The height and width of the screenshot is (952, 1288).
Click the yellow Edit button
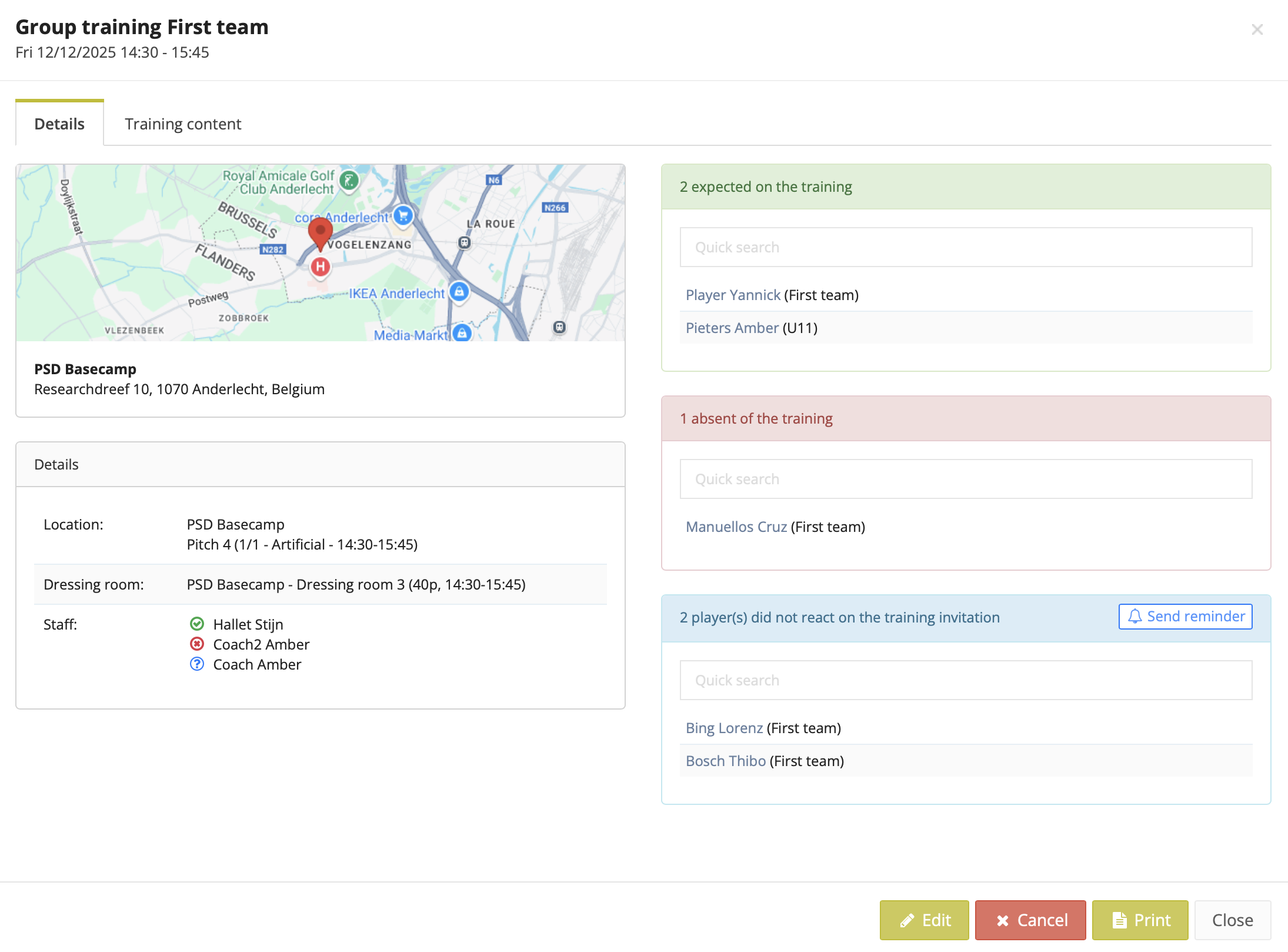click(924, 920)
